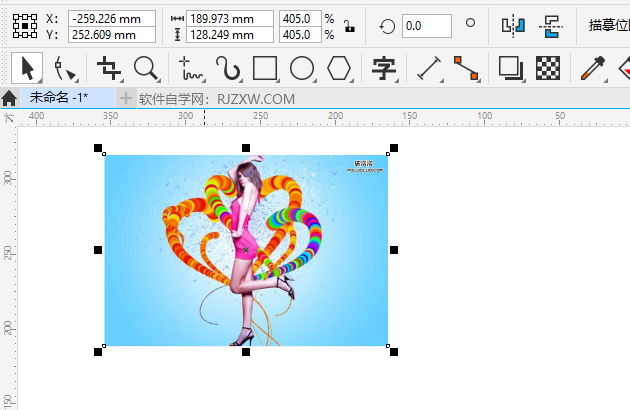Choose the Polygon tool
This screenshot has height=410, width=630.
[x=340, y=68]
